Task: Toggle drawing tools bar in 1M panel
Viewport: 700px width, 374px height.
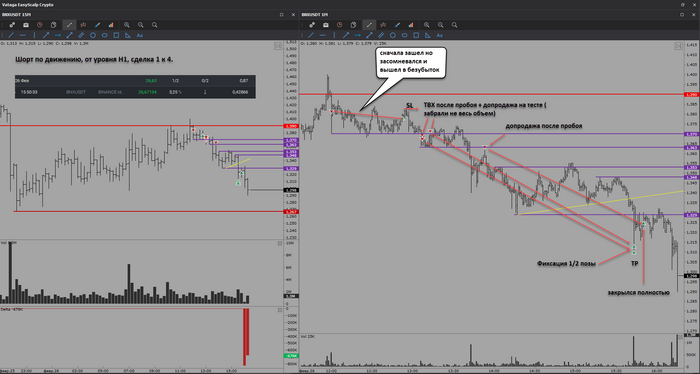Action: click(369, 25)
